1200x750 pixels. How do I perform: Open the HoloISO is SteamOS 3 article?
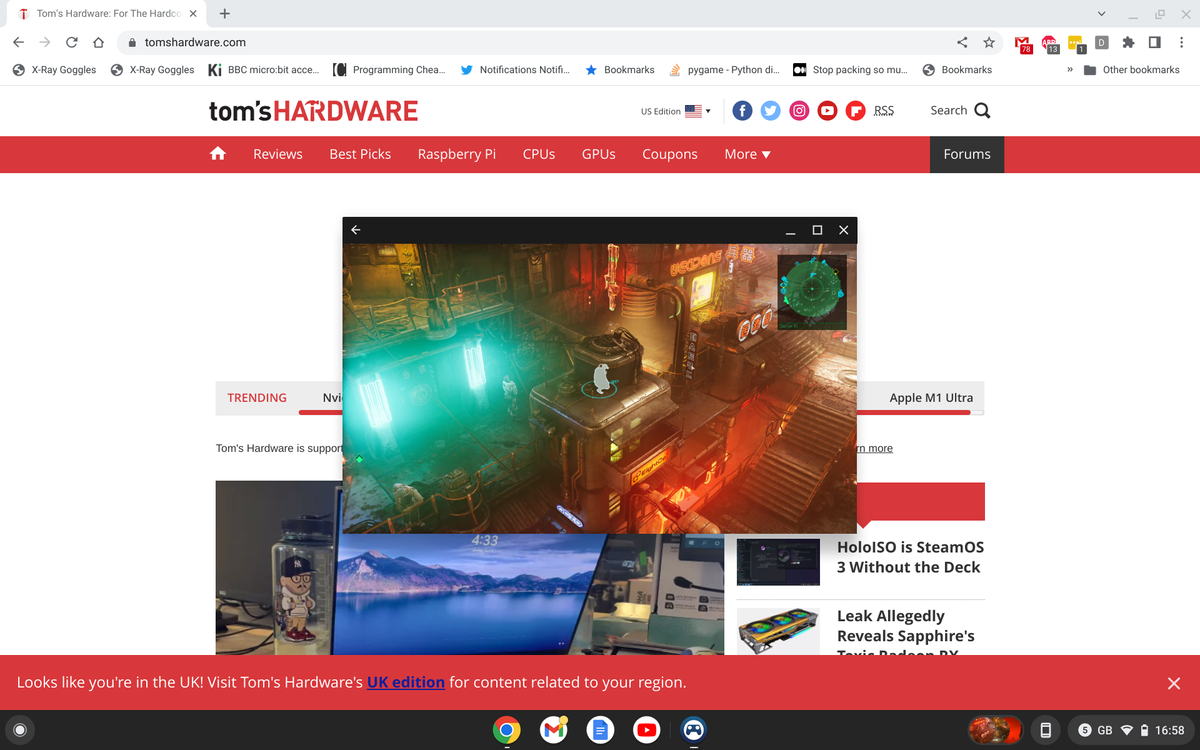[910, 557]
